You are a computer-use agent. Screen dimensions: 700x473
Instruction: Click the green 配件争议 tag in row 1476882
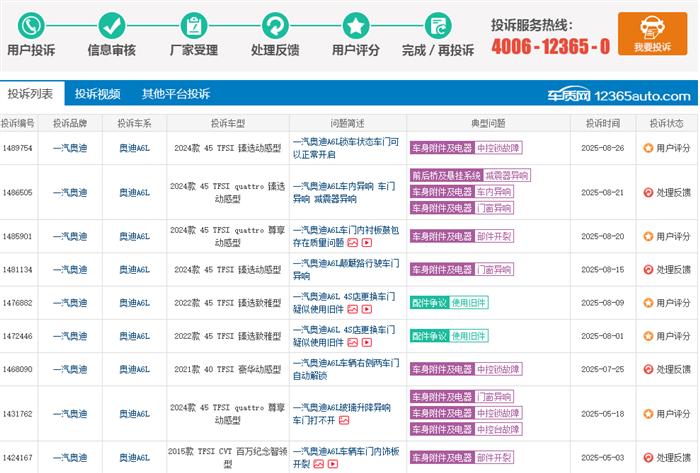[x=428, y=302]
